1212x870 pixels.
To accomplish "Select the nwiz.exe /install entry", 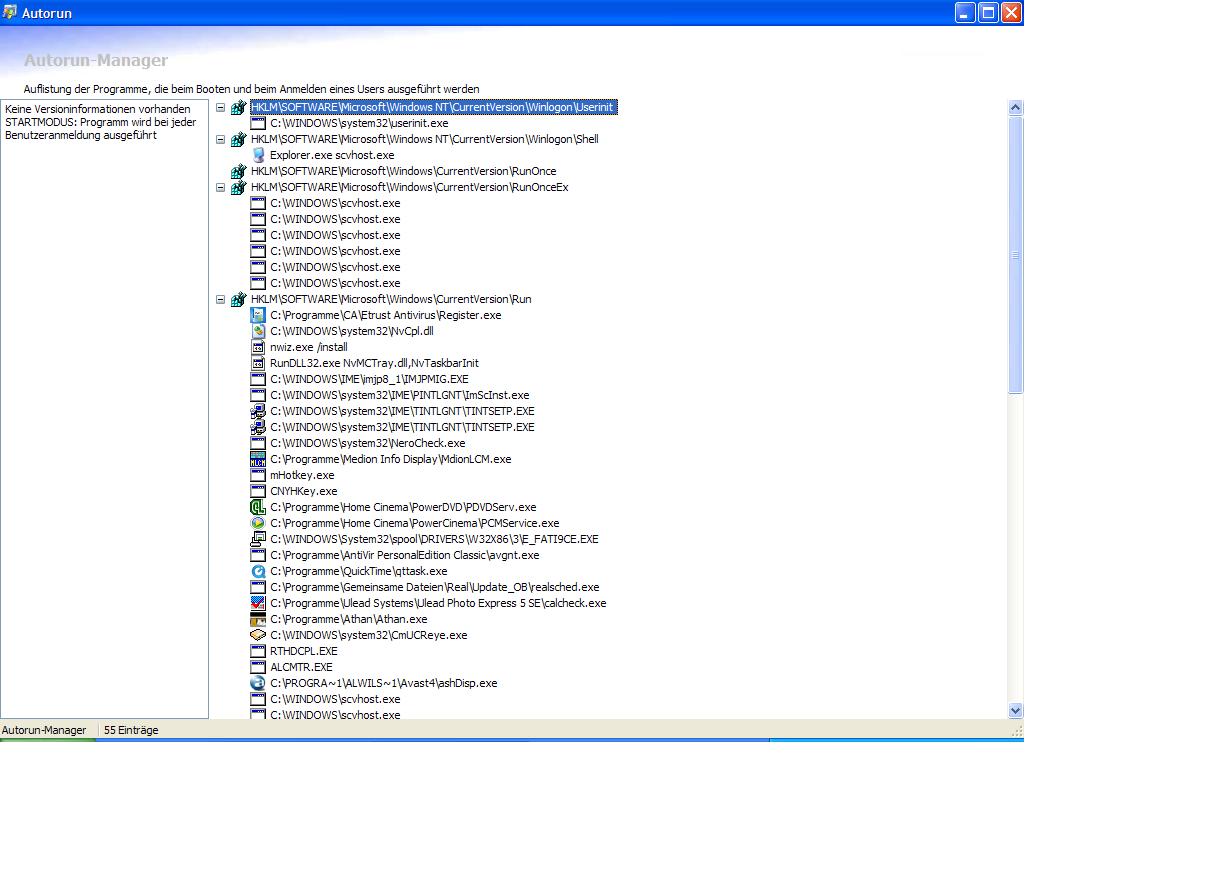I will (308, 347).
